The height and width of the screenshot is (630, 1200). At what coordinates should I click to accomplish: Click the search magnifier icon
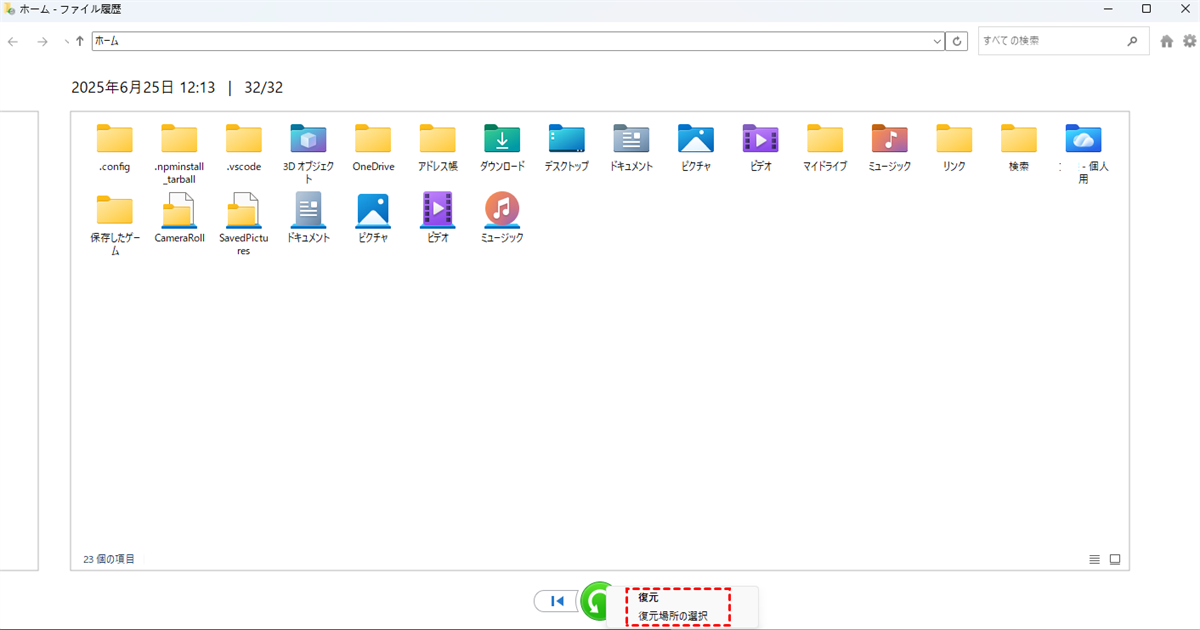[x=1132, y=41]
